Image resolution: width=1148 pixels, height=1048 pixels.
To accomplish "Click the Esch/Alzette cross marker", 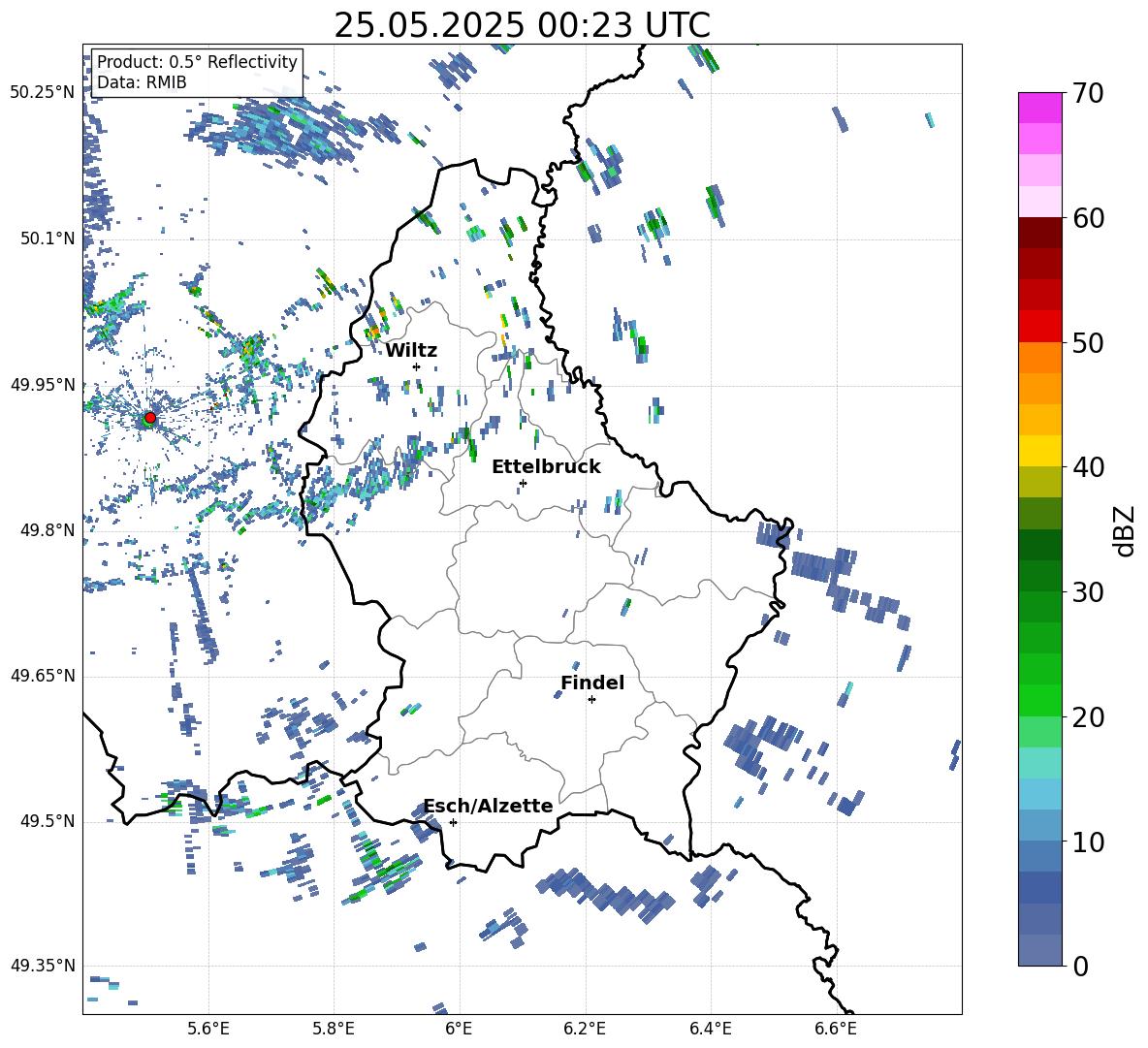I will point(453,822).
